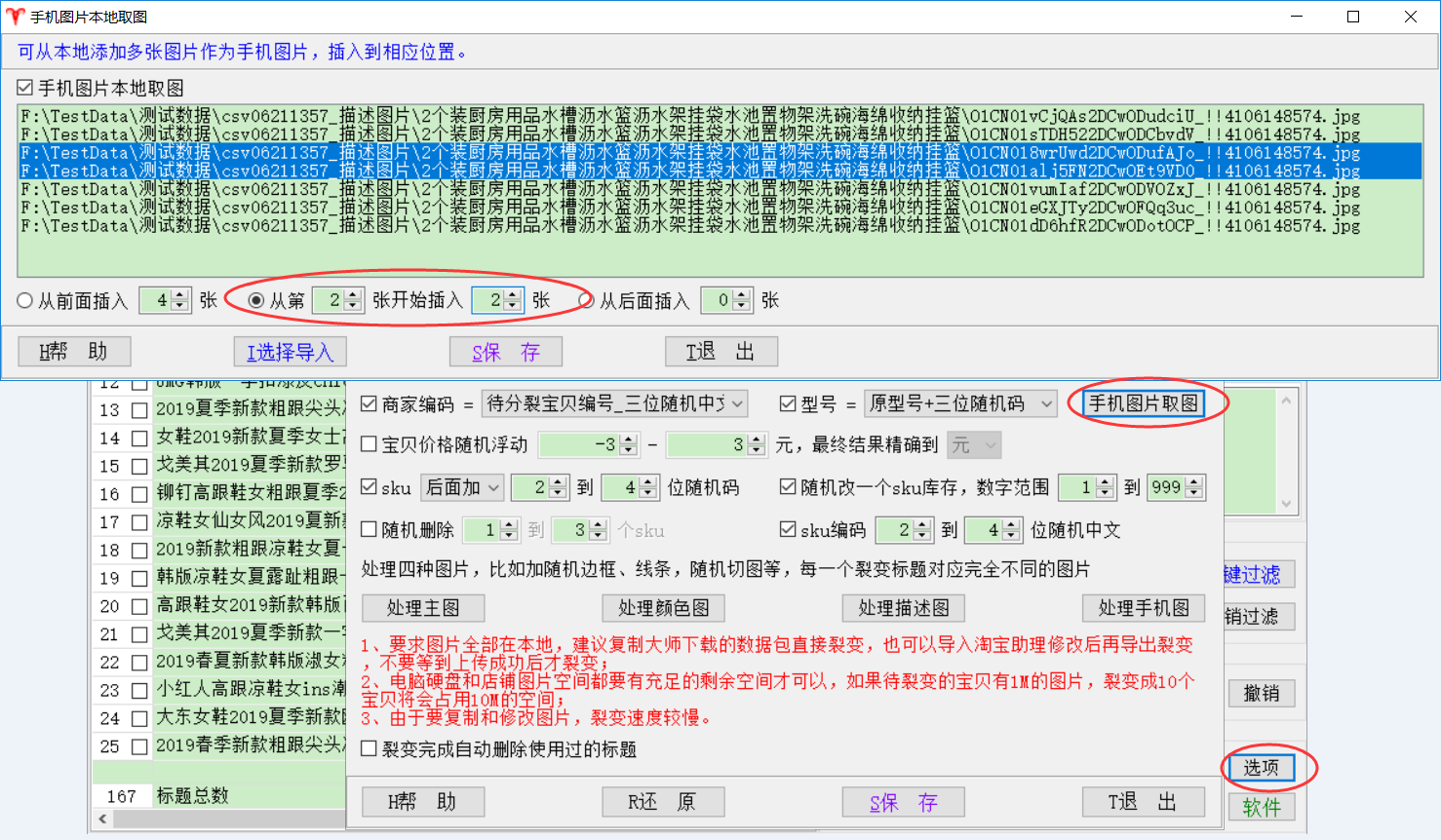
Task: Expand the 型号 format dropdown
Action: point(960,403)
